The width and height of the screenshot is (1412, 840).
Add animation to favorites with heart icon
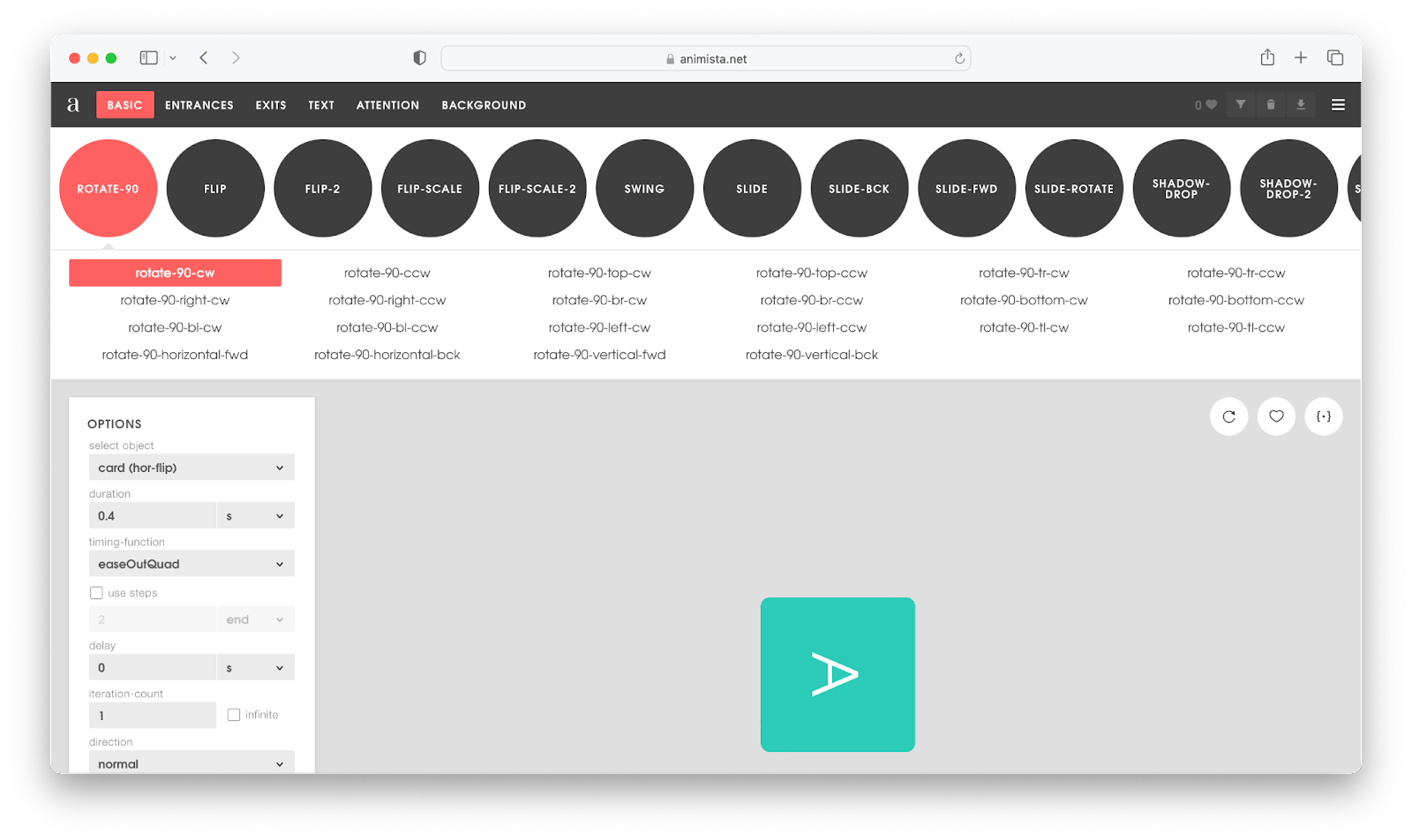coord(1276,416)
